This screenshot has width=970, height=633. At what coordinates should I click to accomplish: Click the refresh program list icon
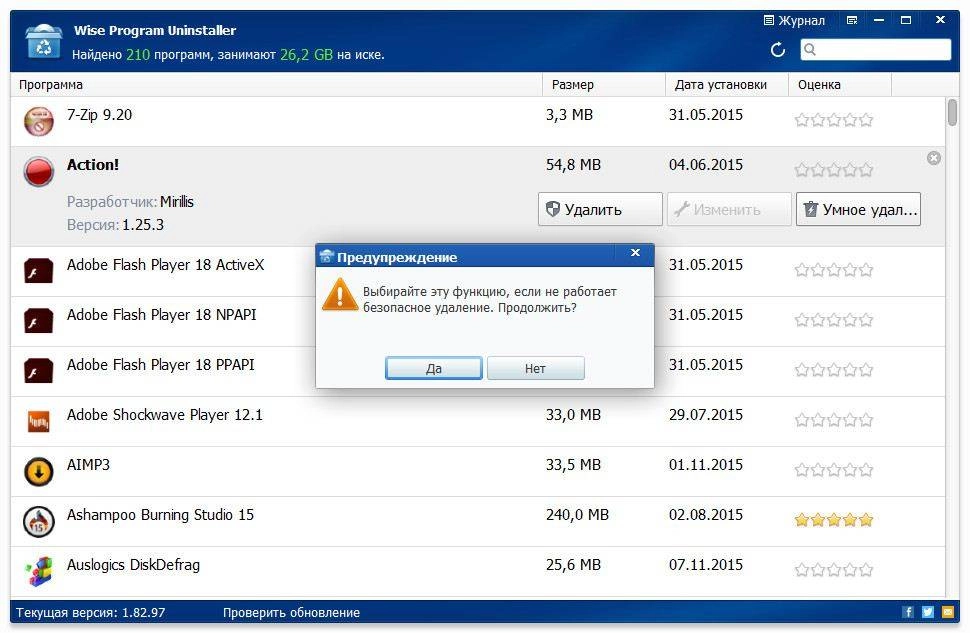tap(778, 50)
